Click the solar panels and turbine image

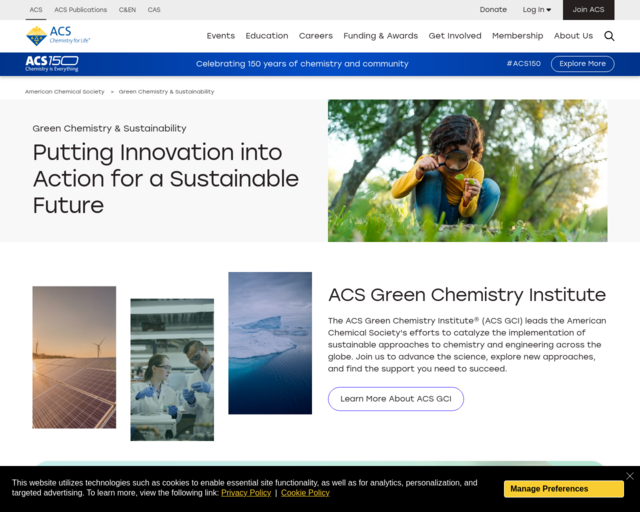74,357
